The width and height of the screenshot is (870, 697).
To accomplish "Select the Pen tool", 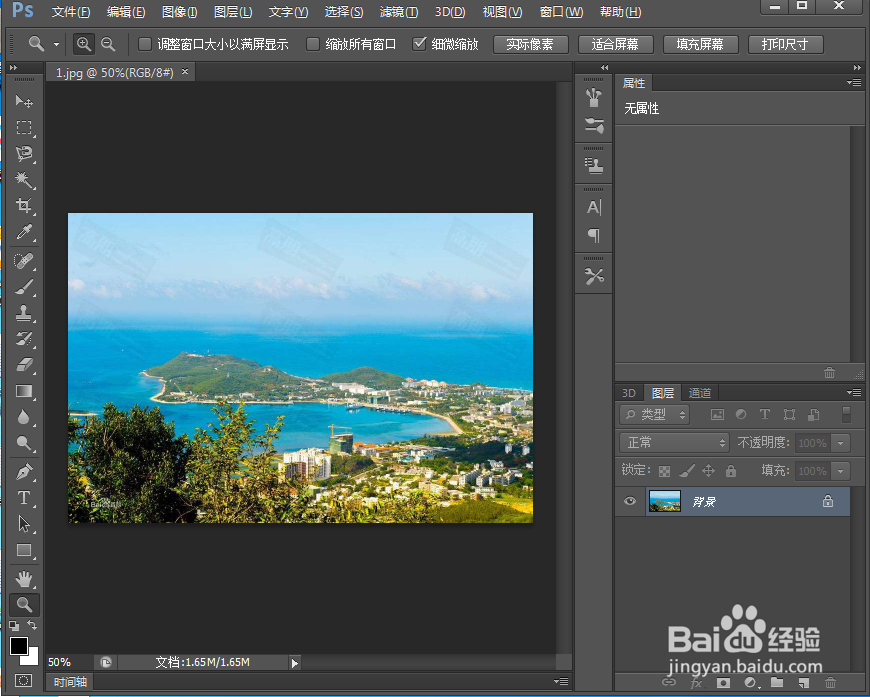I will coord(24,472).
